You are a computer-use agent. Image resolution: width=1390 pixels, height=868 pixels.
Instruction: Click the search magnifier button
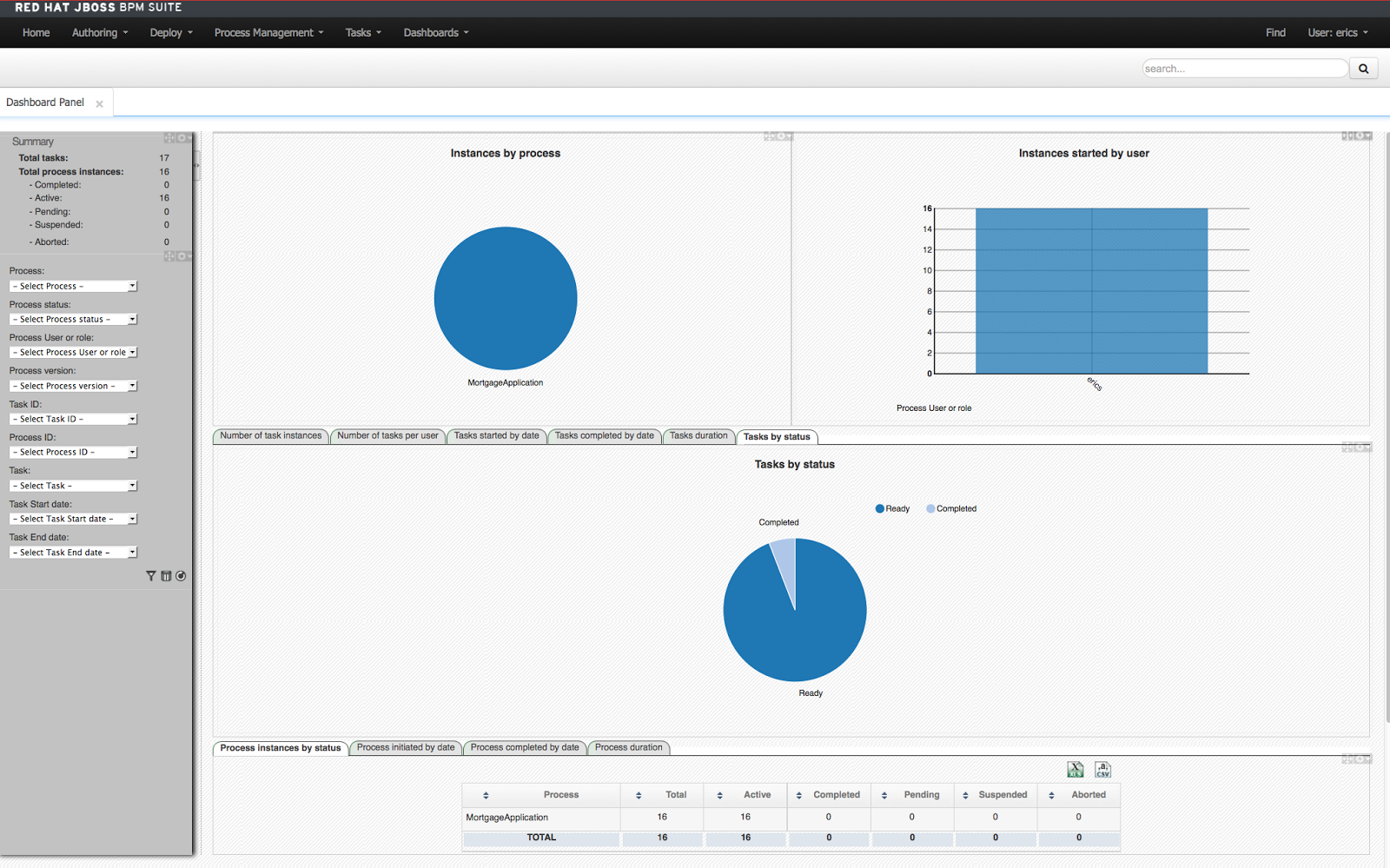point(1363,69)
